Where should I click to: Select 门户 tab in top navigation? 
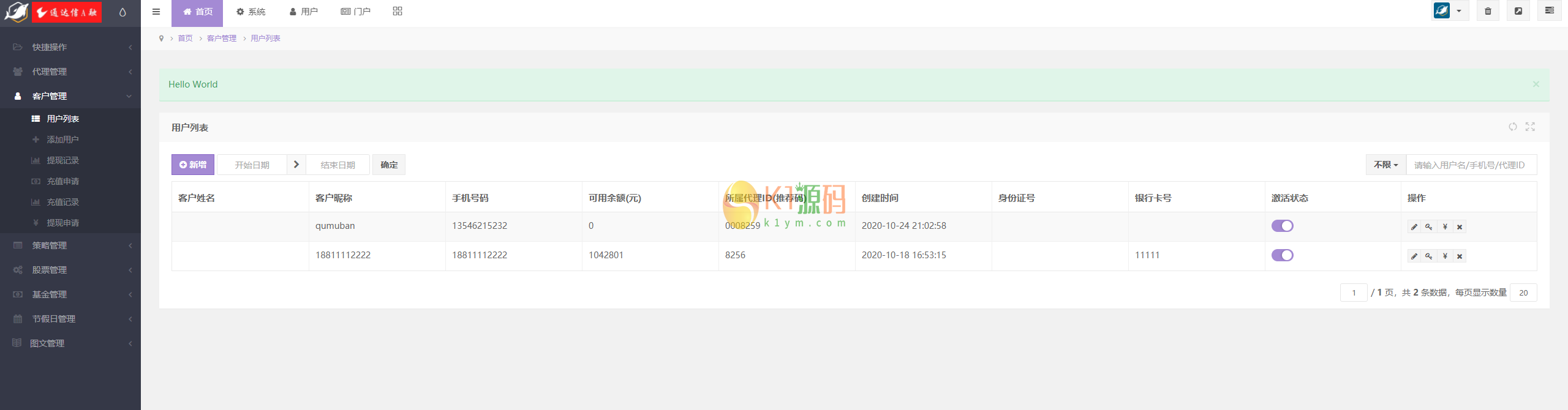356,12
